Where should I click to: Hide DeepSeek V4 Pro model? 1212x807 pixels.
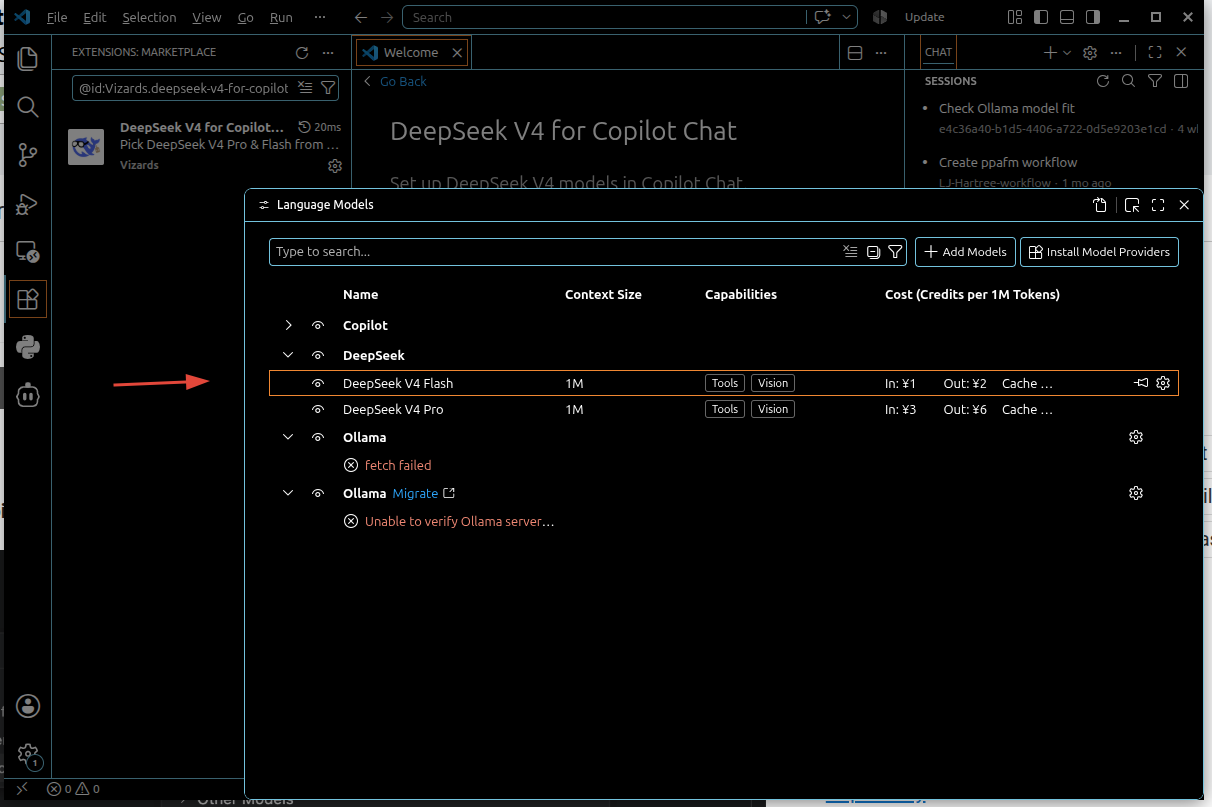[318, 410]
